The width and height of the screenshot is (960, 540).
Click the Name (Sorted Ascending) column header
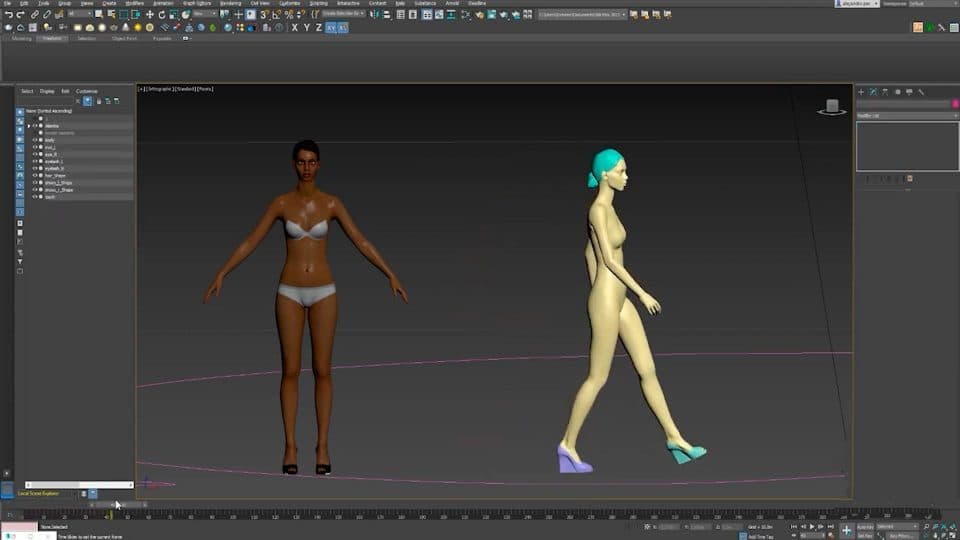tap(49, 111)
